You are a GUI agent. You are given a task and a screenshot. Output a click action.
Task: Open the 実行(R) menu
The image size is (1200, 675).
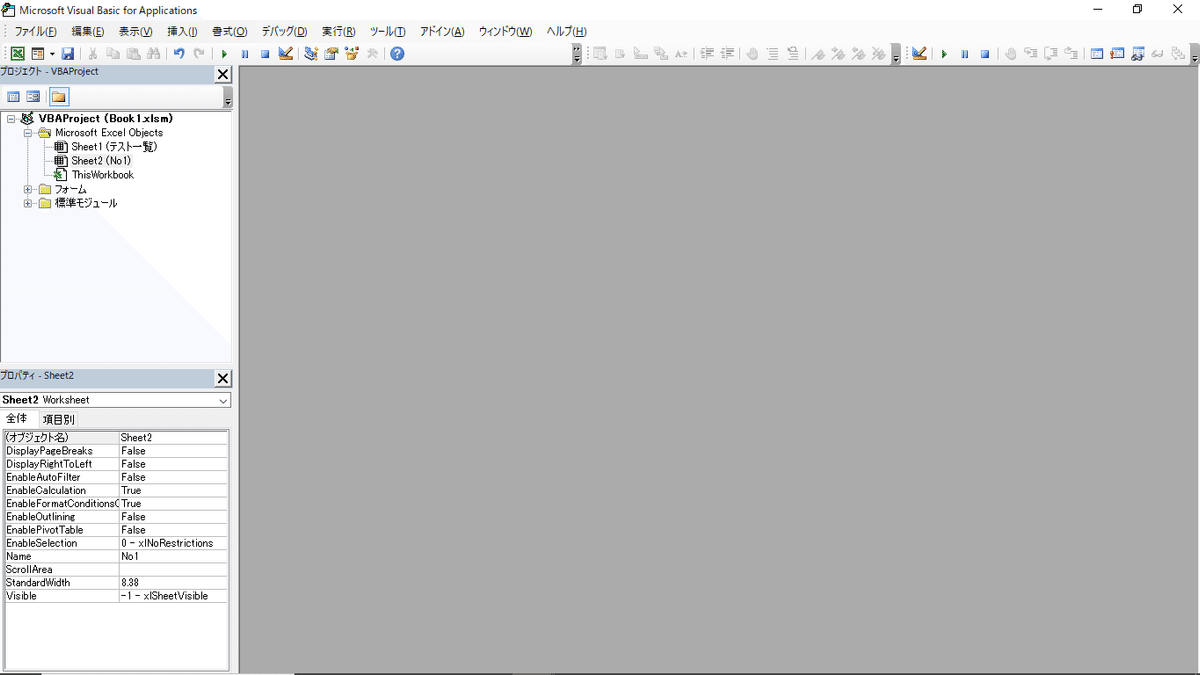[338, 32]
